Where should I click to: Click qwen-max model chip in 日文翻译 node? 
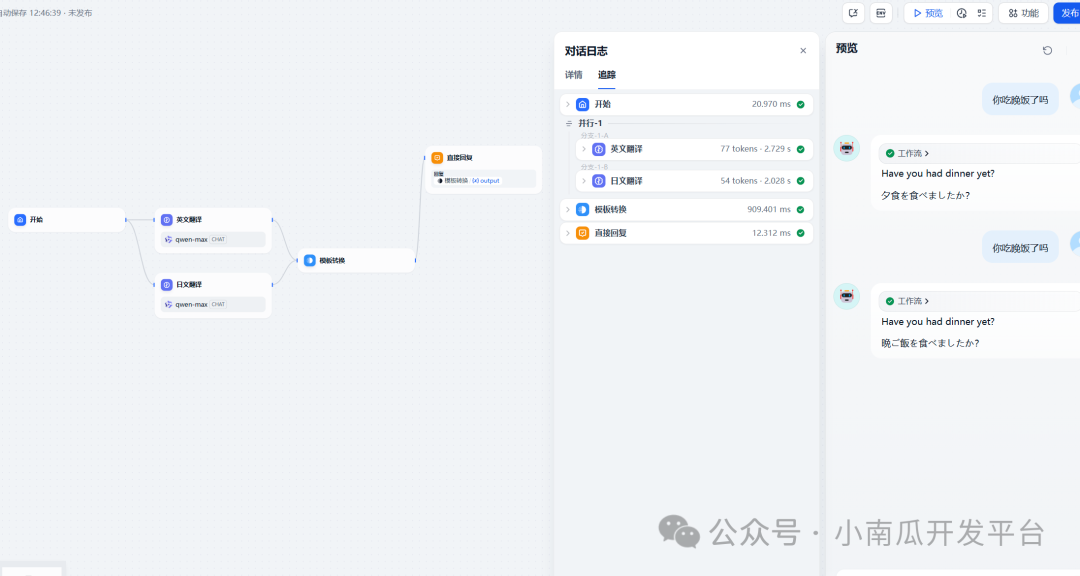pos(213,304)
